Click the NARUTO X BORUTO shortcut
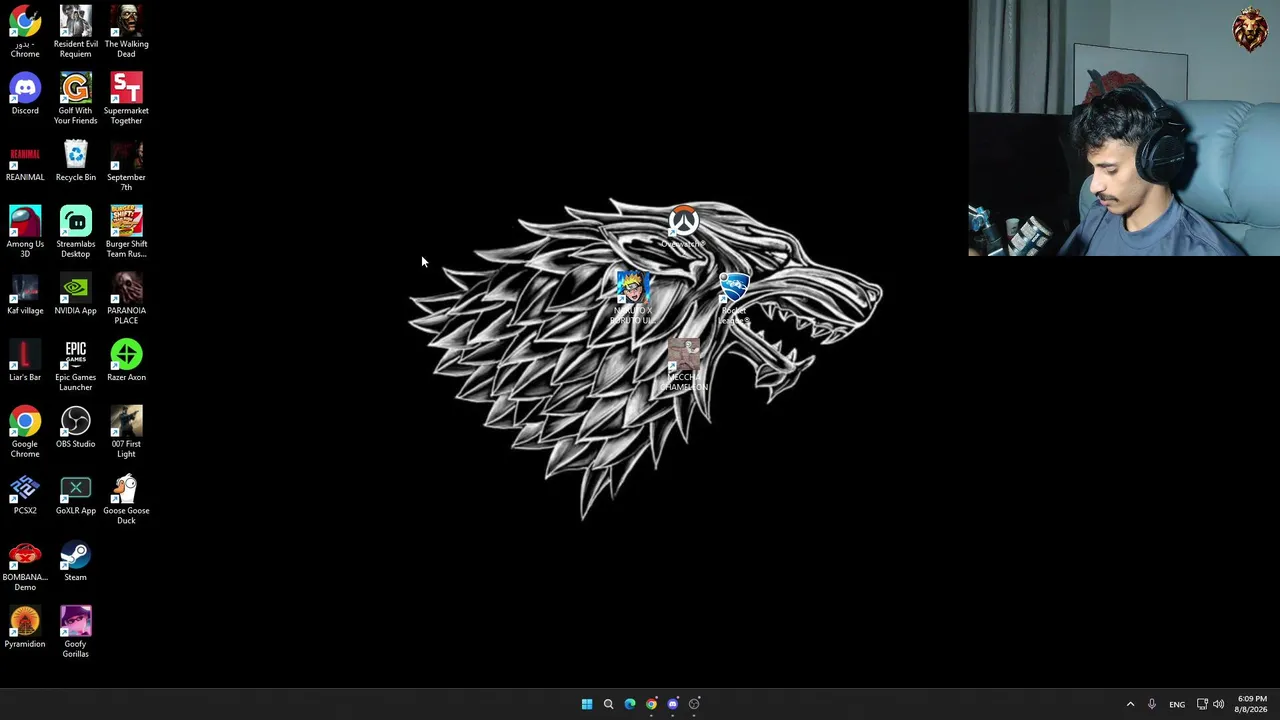The height and width of the screenshot is (720, 1280). [x=632, y=298]
